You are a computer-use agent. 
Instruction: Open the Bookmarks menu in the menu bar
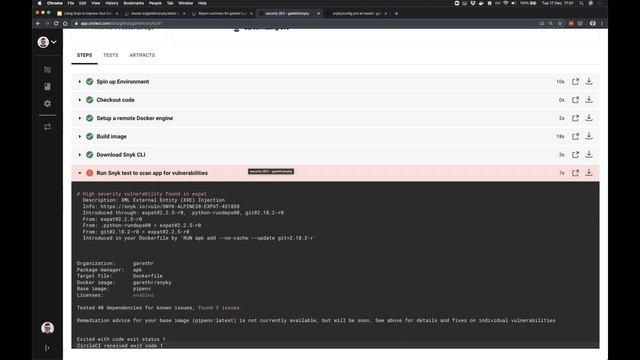click(133, 3)
